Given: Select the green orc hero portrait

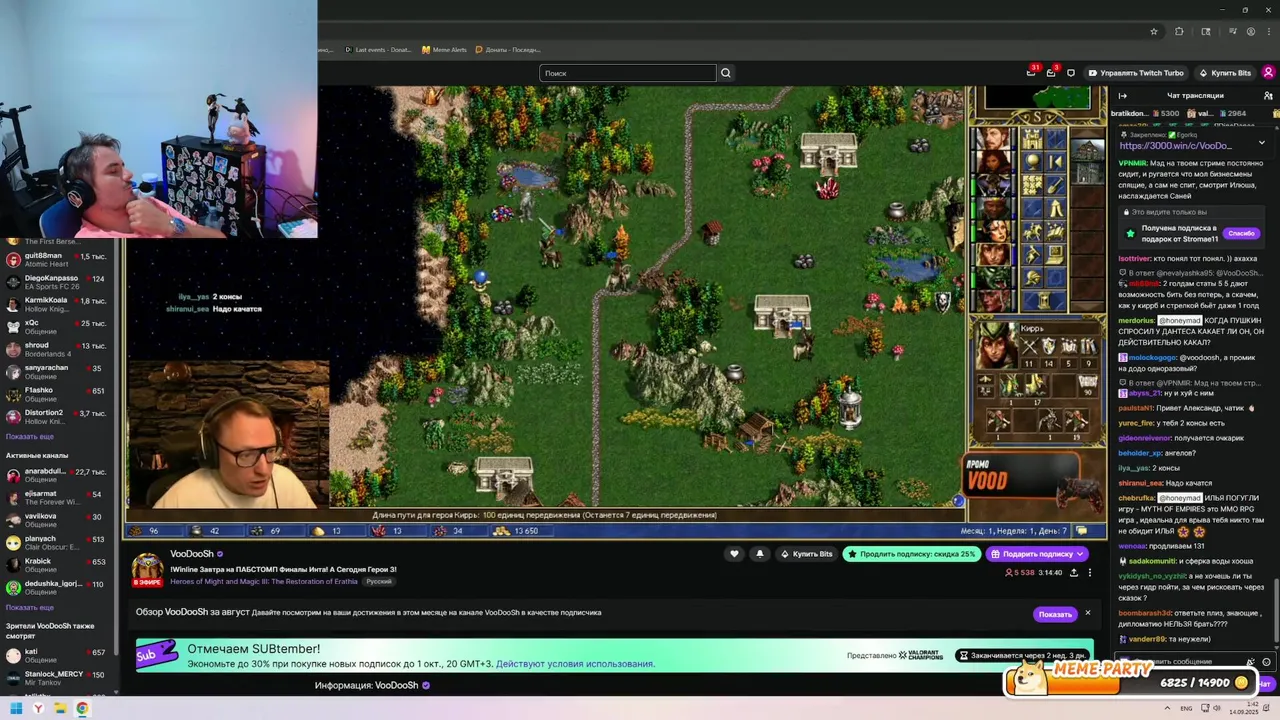Looking at the screenshot, I should 993,277.
